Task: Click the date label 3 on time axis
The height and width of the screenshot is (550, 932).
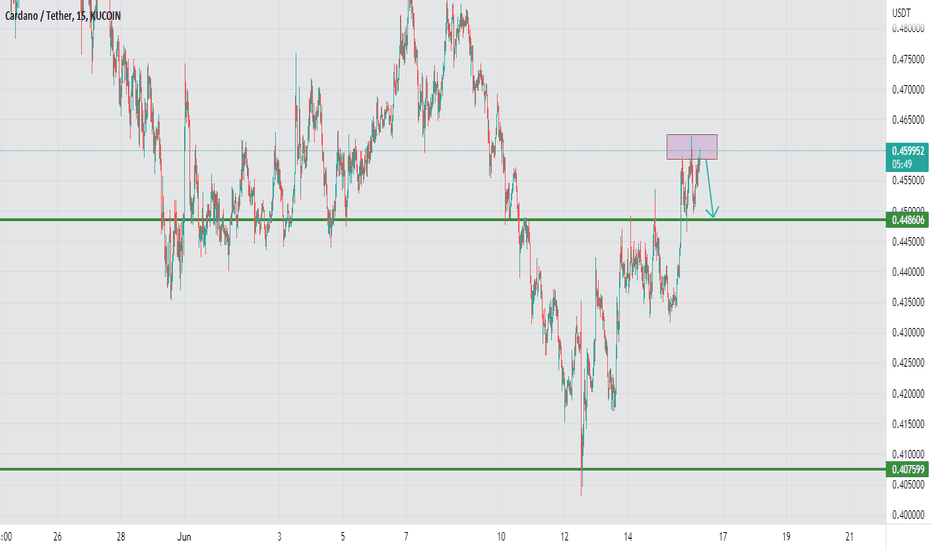Action: click(279, 537)
